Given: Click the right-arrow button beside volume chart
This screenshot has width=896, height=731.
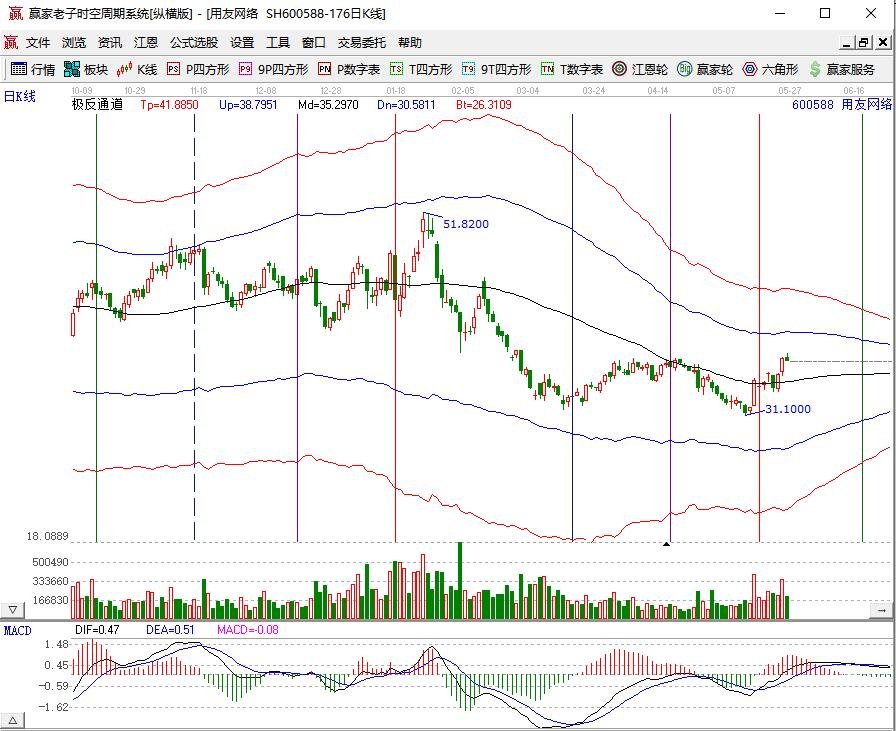Looking at the screenshot, I should [881, 610].
